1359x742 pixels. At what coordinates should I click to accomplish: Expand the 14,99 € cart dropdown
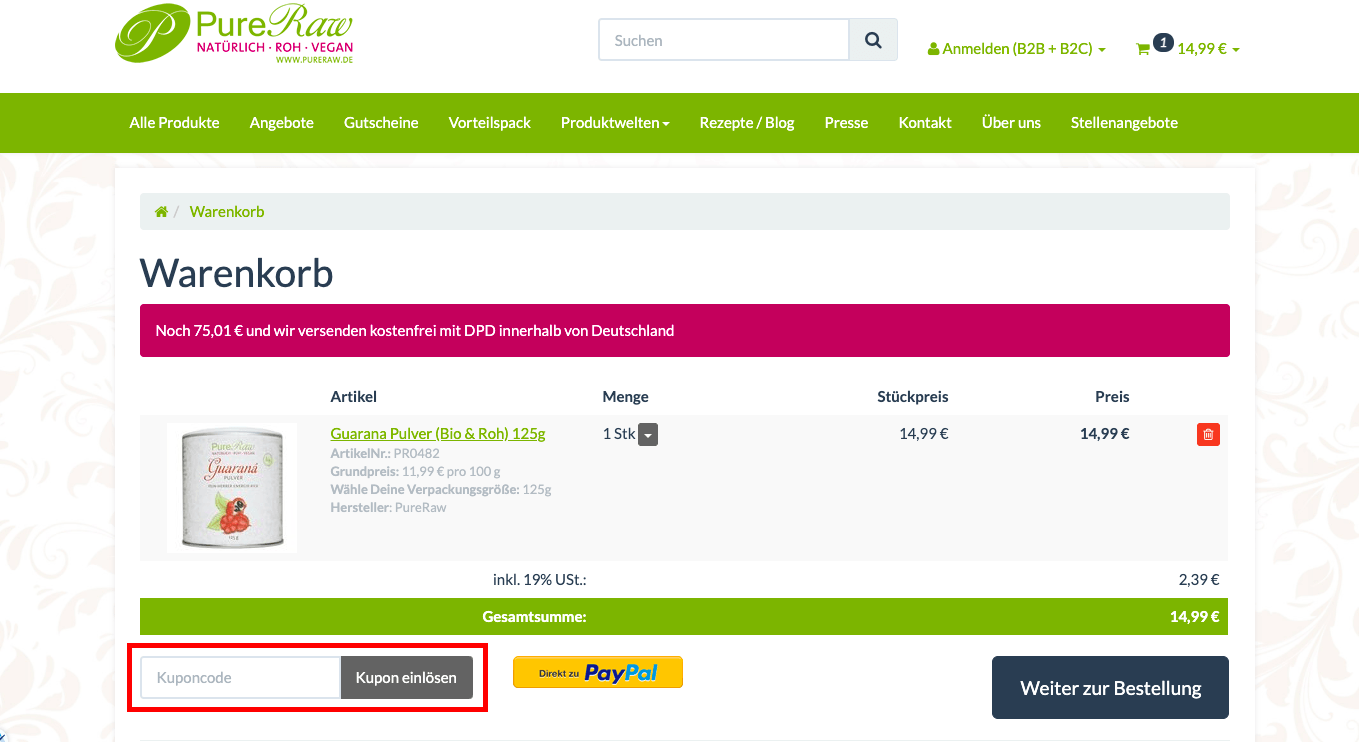tap(1208, 48)
